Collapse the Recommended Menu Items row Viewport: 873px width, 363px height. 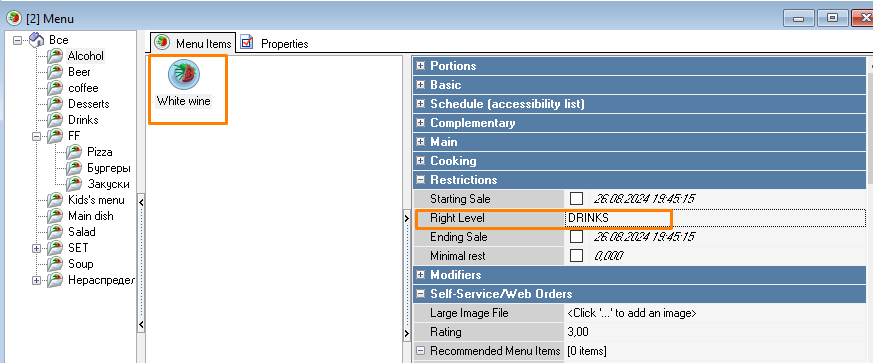[x=421, y=351]
